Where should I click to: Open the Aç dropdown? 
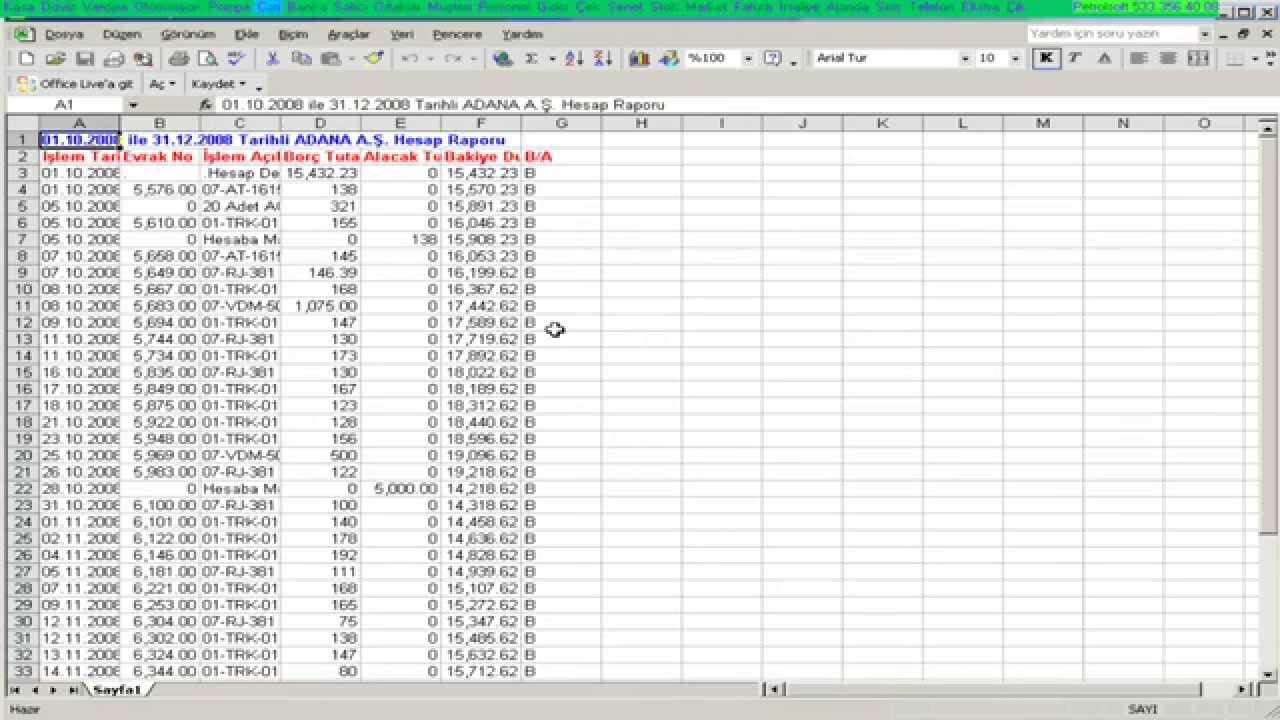tap(162, 84)
